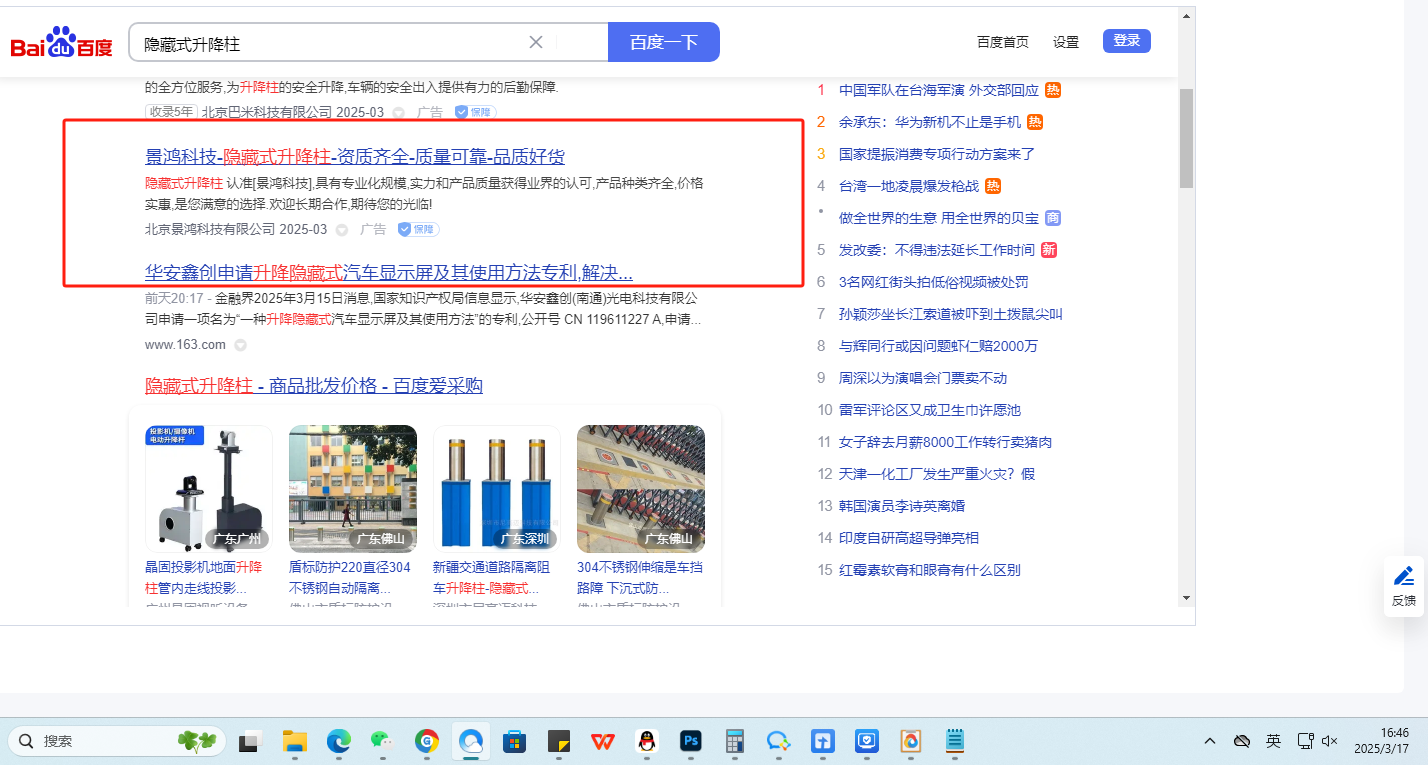
Task: Toggle the muted volume icon in system tray
Action: pos(1329,741)
